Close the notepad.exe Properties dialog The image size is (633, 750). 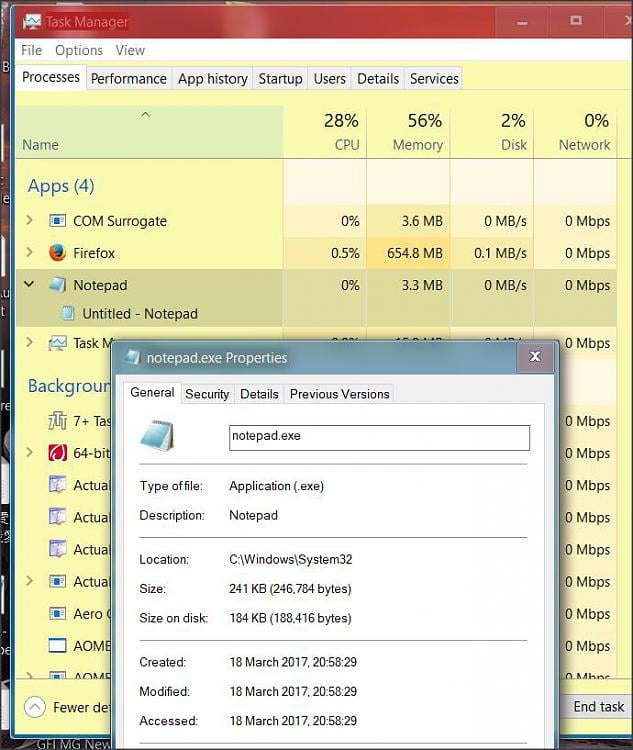[x=535, y=356]
